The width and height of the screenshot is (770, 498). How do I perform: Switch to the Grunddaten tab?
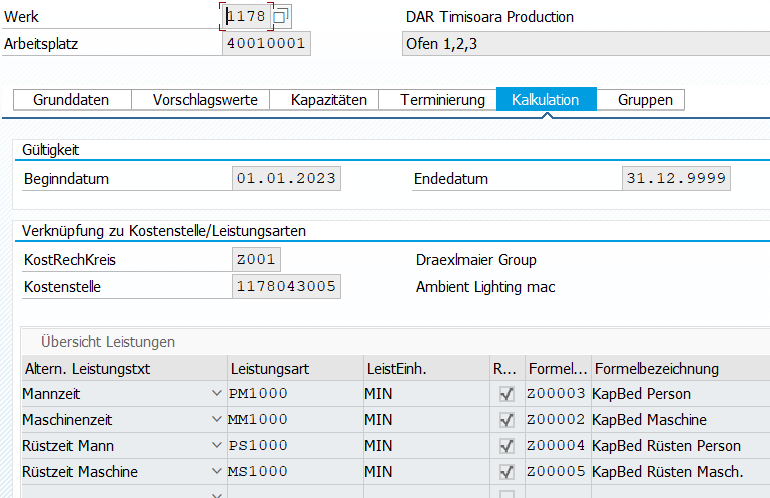pyautogui.click(x=71, y=100)
